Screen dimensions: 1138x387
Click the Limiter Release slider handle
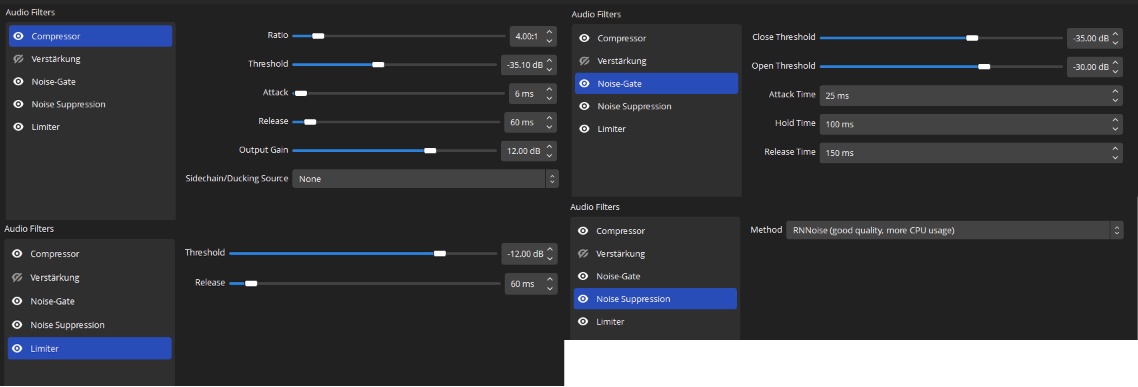pyautogui.click(x=251, y=283)
